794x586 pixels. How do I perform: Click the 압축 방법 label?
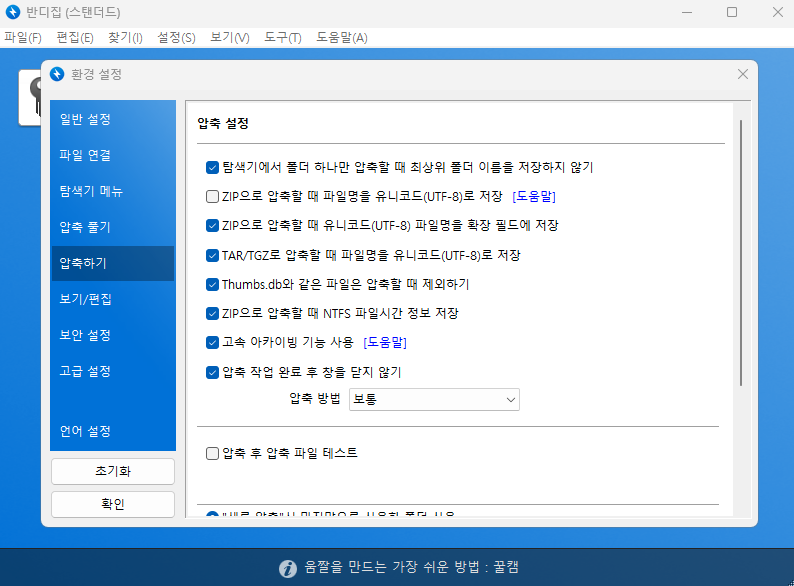pyautogui.click(x=314, y=399)
